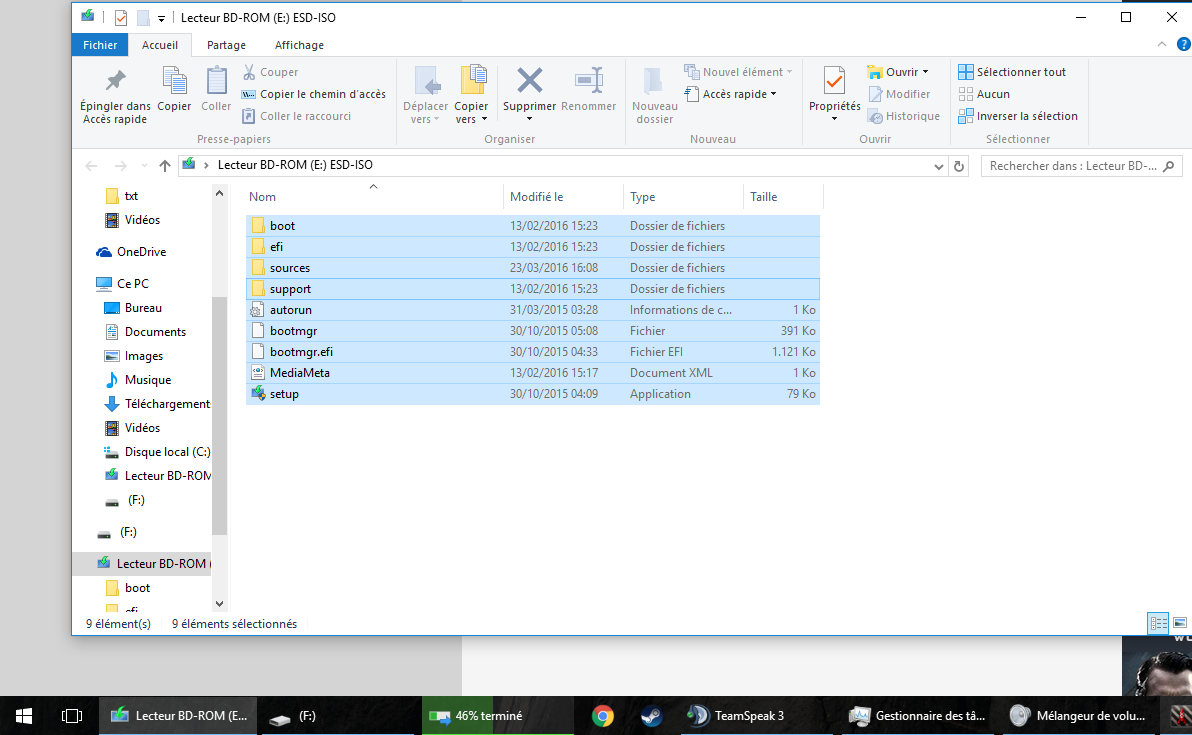This screenshot has height=735, width=1192.
Task: Click Épingler dans Accès rapide icon
Action: [x=115, y=83]
